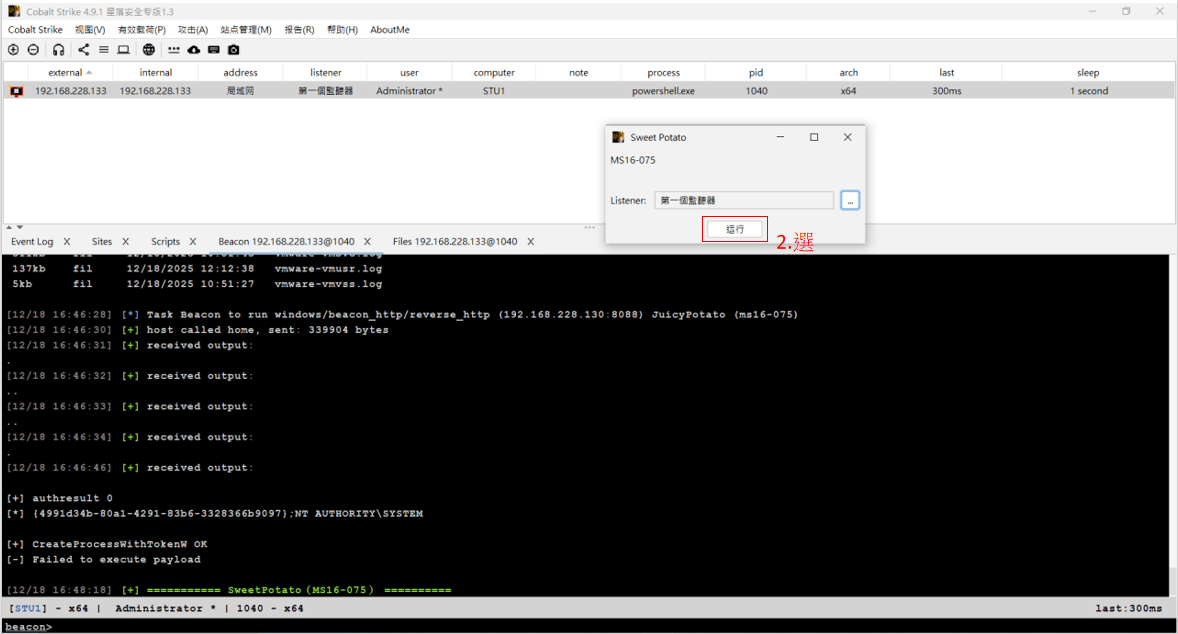Show targets view laptop icon
The height and width of the screenshot is (634, 1178).
pyautogui.click(x=123, y=50)
